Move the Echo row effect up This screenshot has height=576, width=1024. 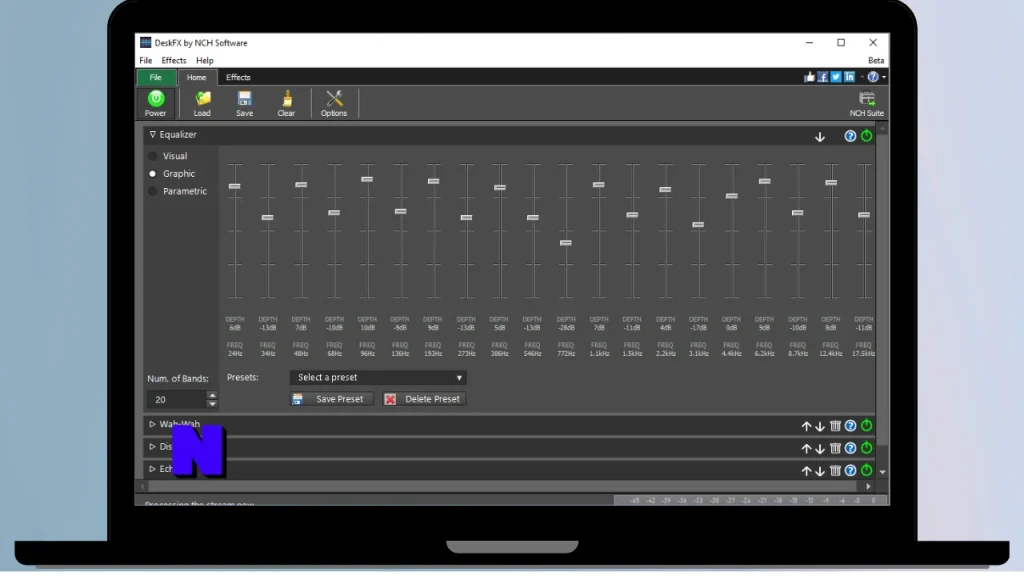pos(807,471)
